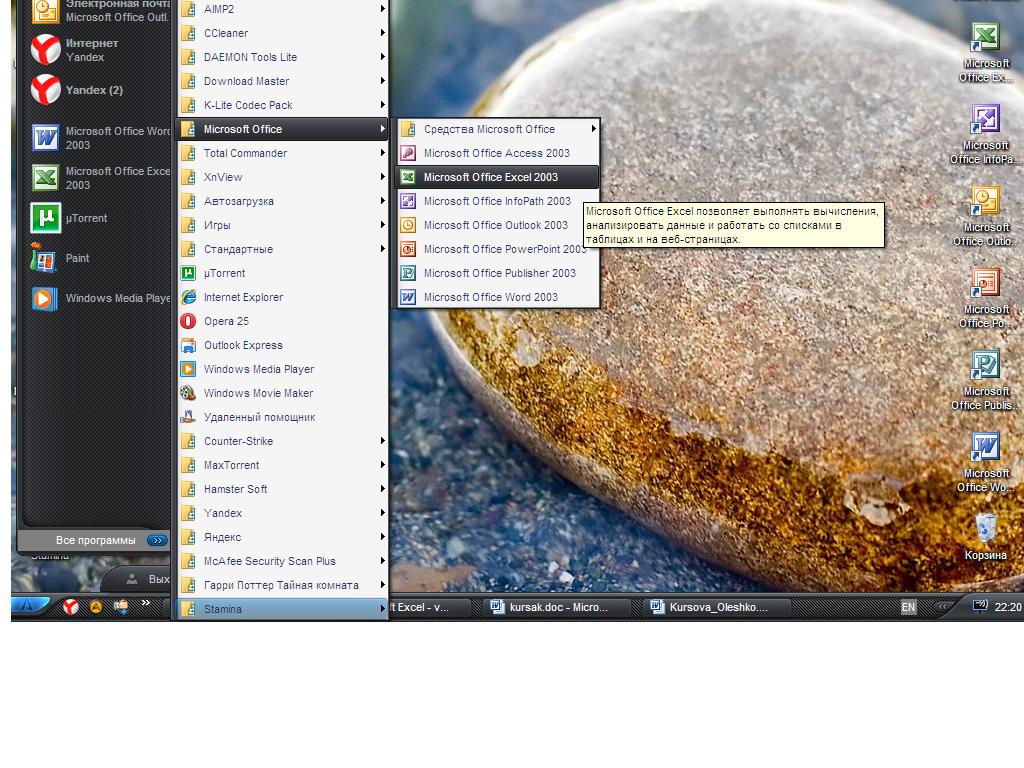Image resolution: width=1024 pixels, height=768 pixels.
Task: Expand DAEMON Tools Lite folder arrow
Action: (383, 57)
